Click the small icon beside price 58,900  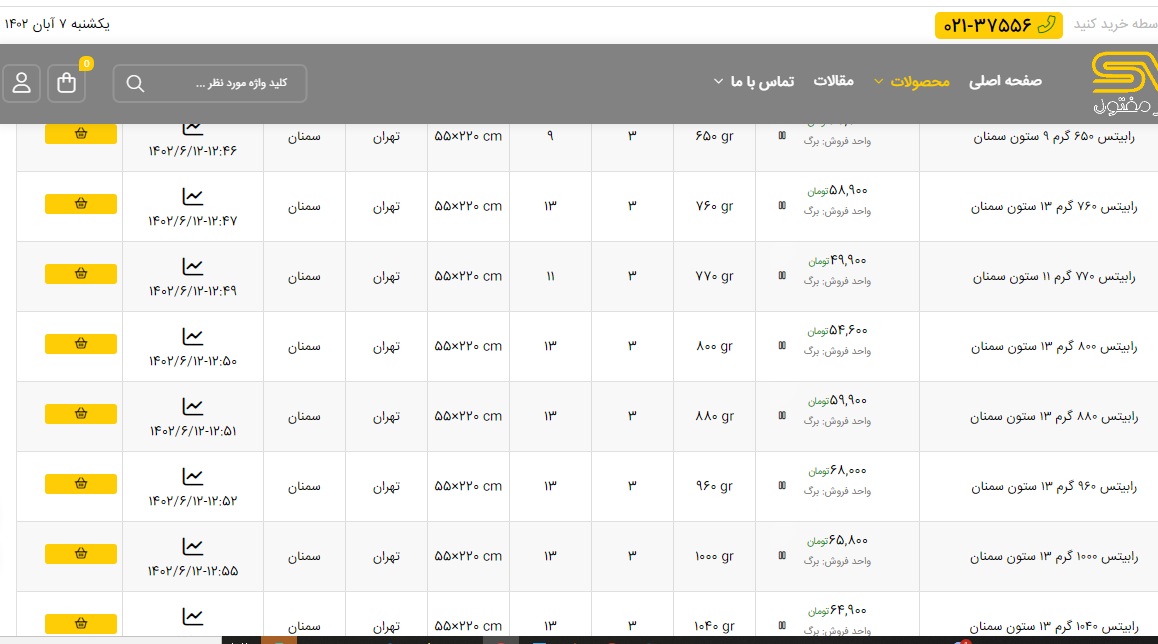pyautogui.click(x=782, y=206)
